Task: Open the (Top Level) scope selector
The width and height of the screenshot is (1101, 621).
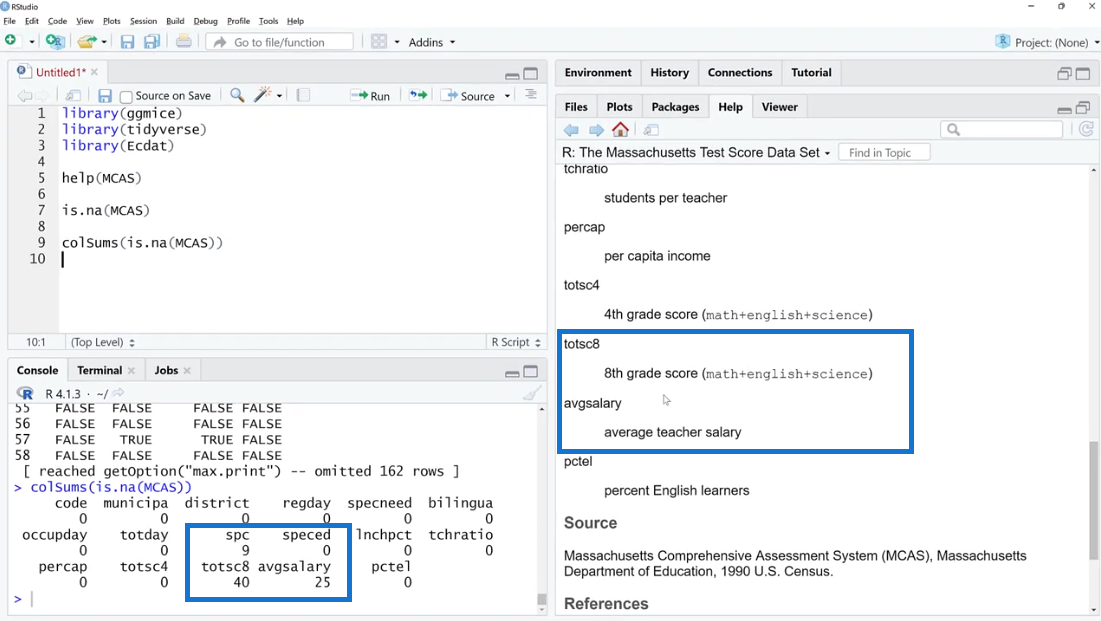Action: (x=103, y=342)
